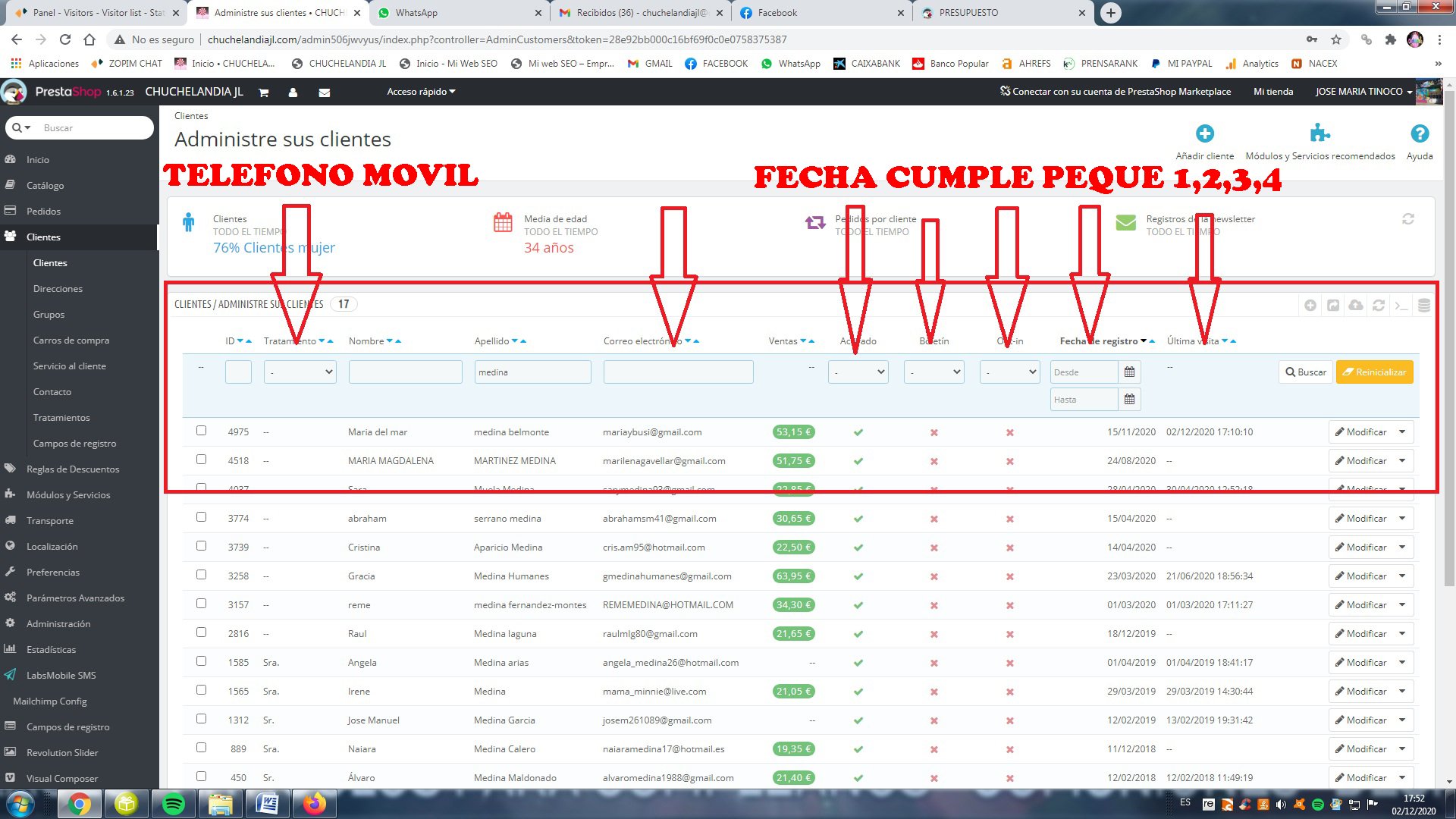This screenshot has width=1456, height=819.
Task: Open shopping cart icon in PrestaShop header
Action: 264,93
